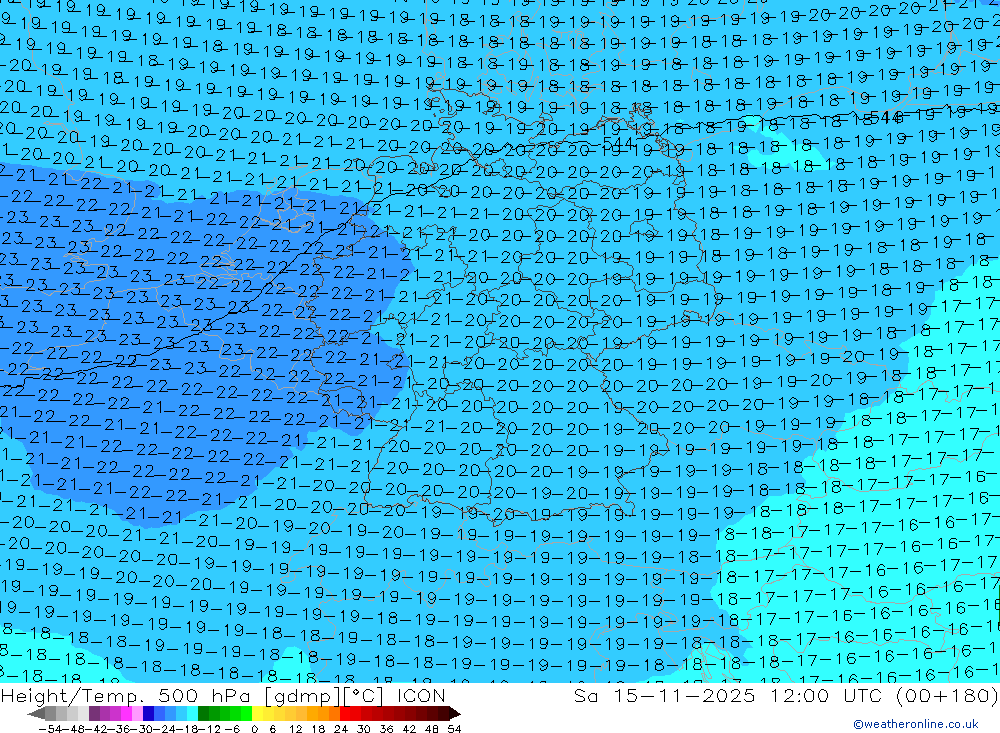
Task: Select the map title 'Height/Temp. 500 hPa'
Action: coord(128,695)
